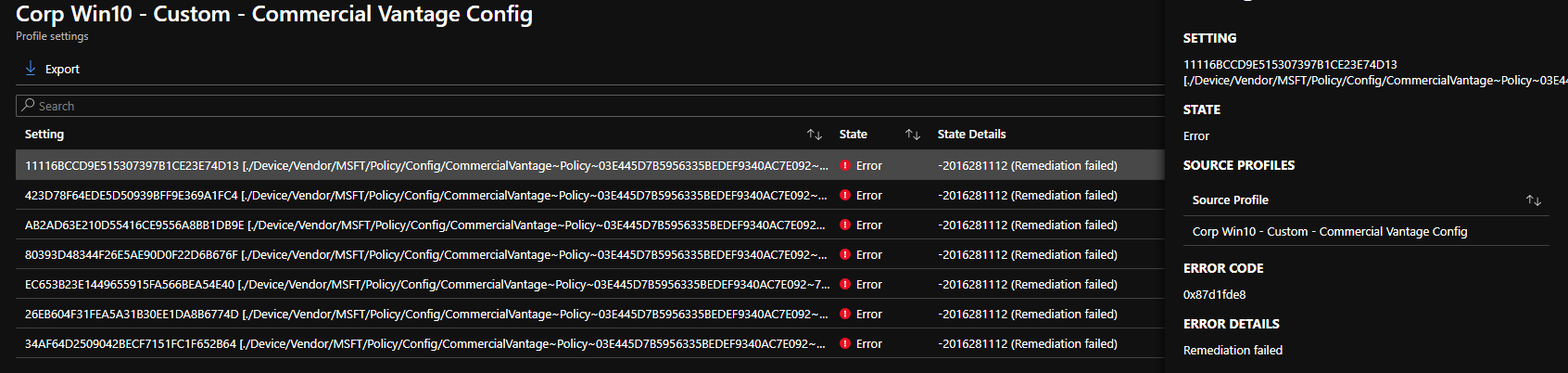Click Error state text in 26EB604F31FE row
The width and height of the screenshot is (1568, 373).
869,315
